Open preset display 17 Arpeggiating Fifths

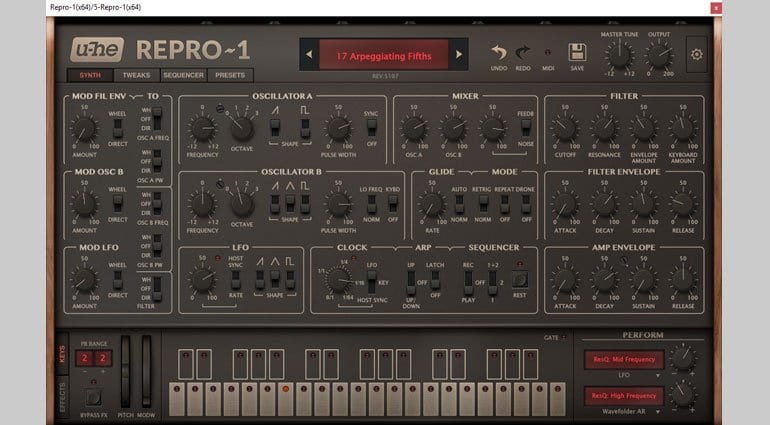[384, 55]
